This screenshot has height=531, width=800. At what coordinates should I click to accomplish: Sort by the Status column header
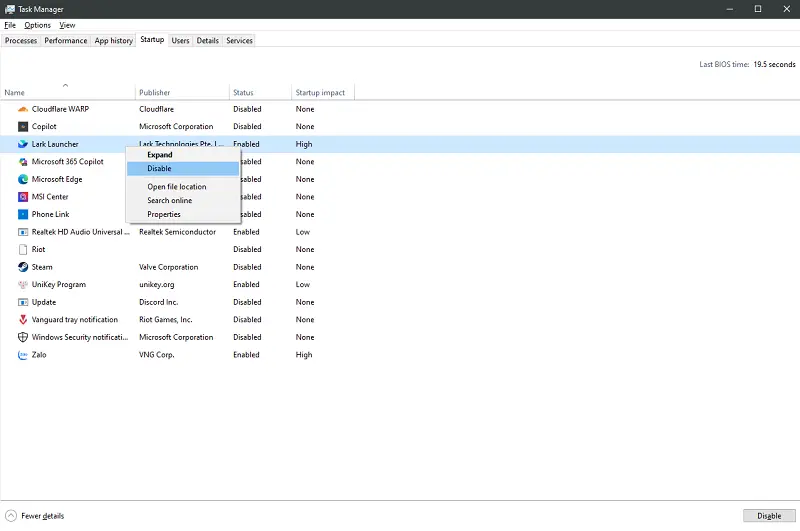click(x=260, y=91)
